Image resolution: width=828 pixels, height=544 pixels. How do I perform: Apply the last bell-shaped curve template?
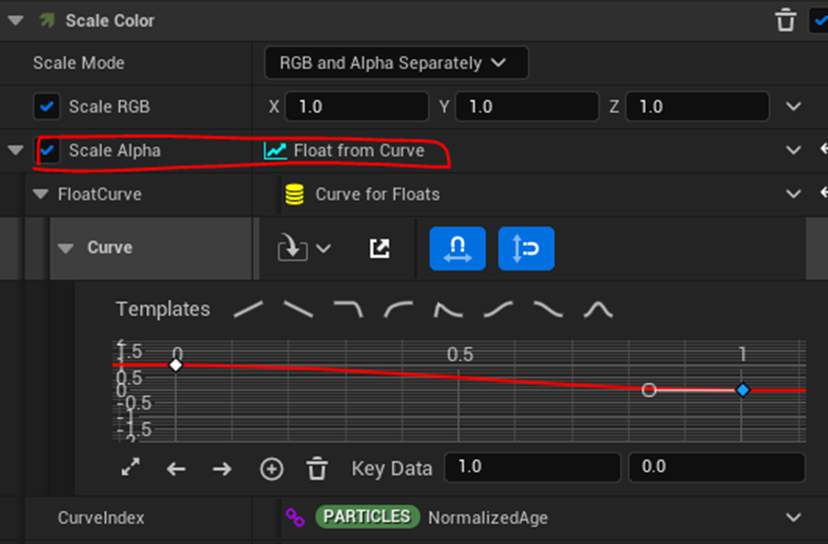[x=598, y=310]
